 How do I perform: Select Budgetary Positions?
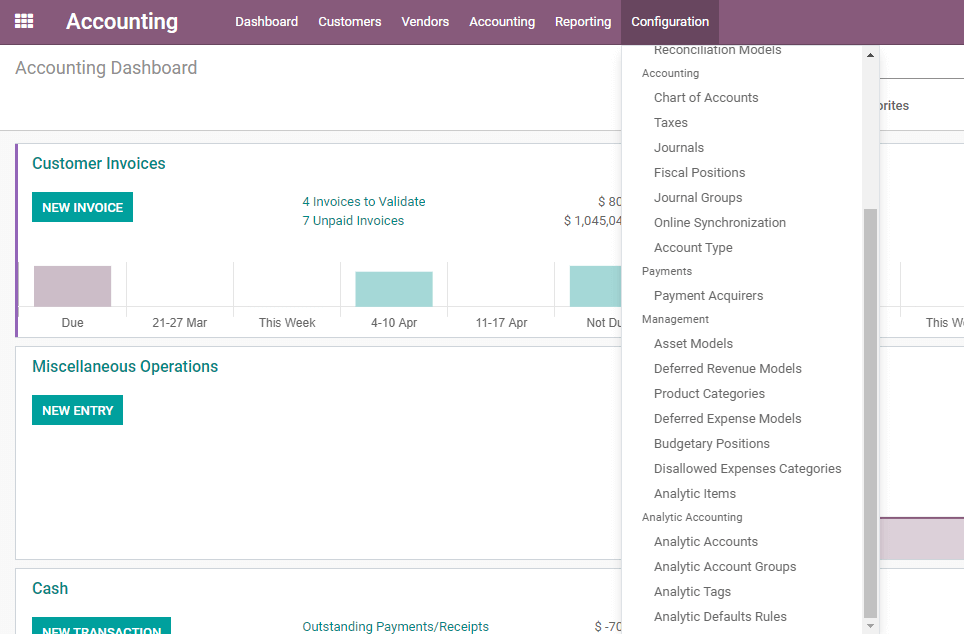[711, 444]
